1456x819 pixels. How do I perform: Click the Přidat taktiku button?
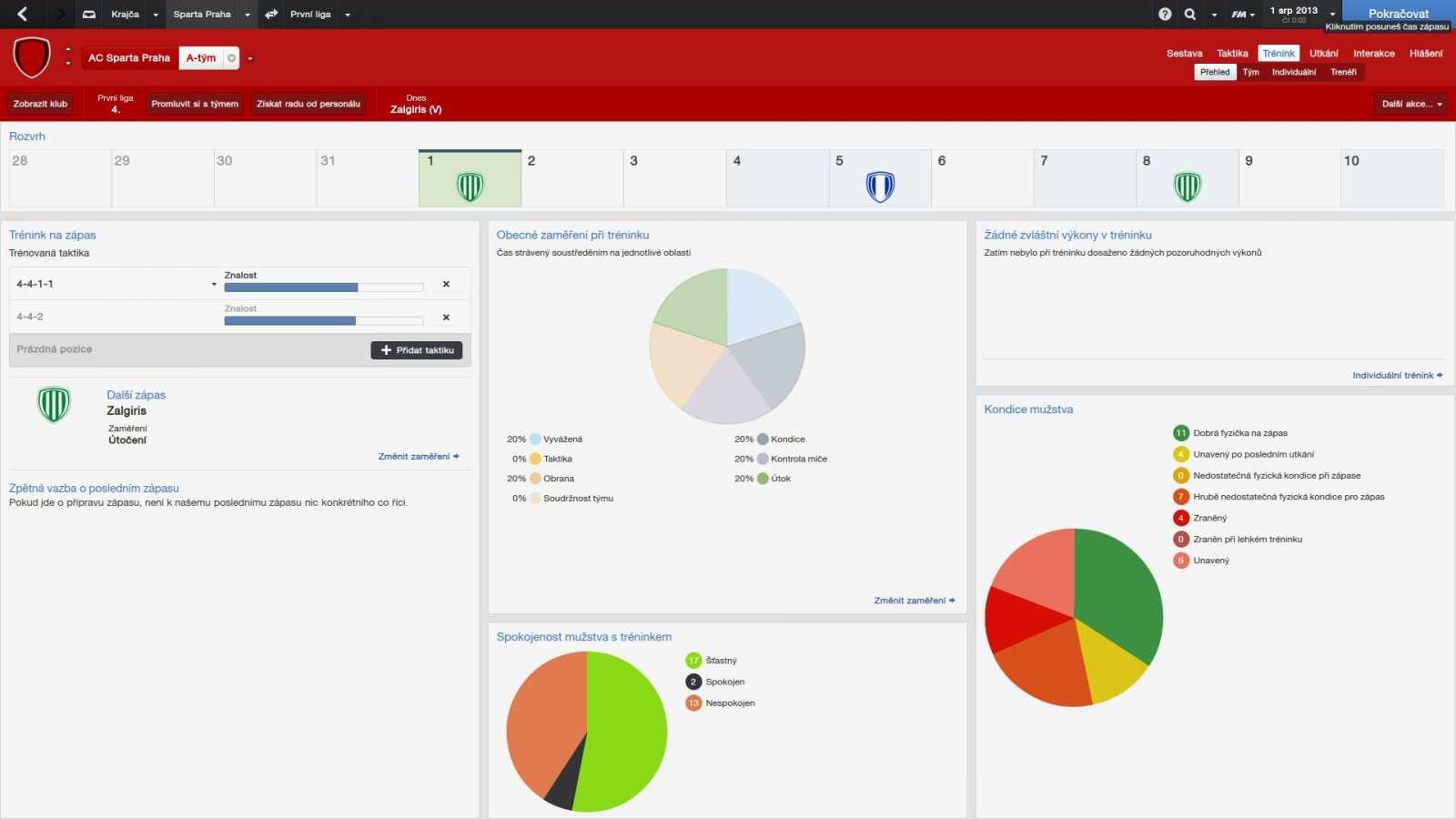[417, 350]
